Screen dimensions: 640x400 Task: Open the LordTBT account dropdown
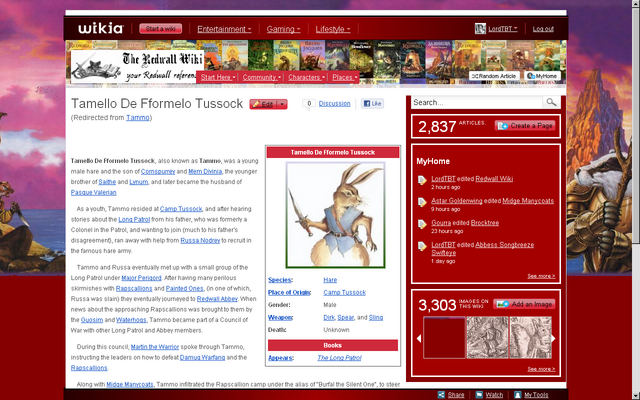click(503, 29)
